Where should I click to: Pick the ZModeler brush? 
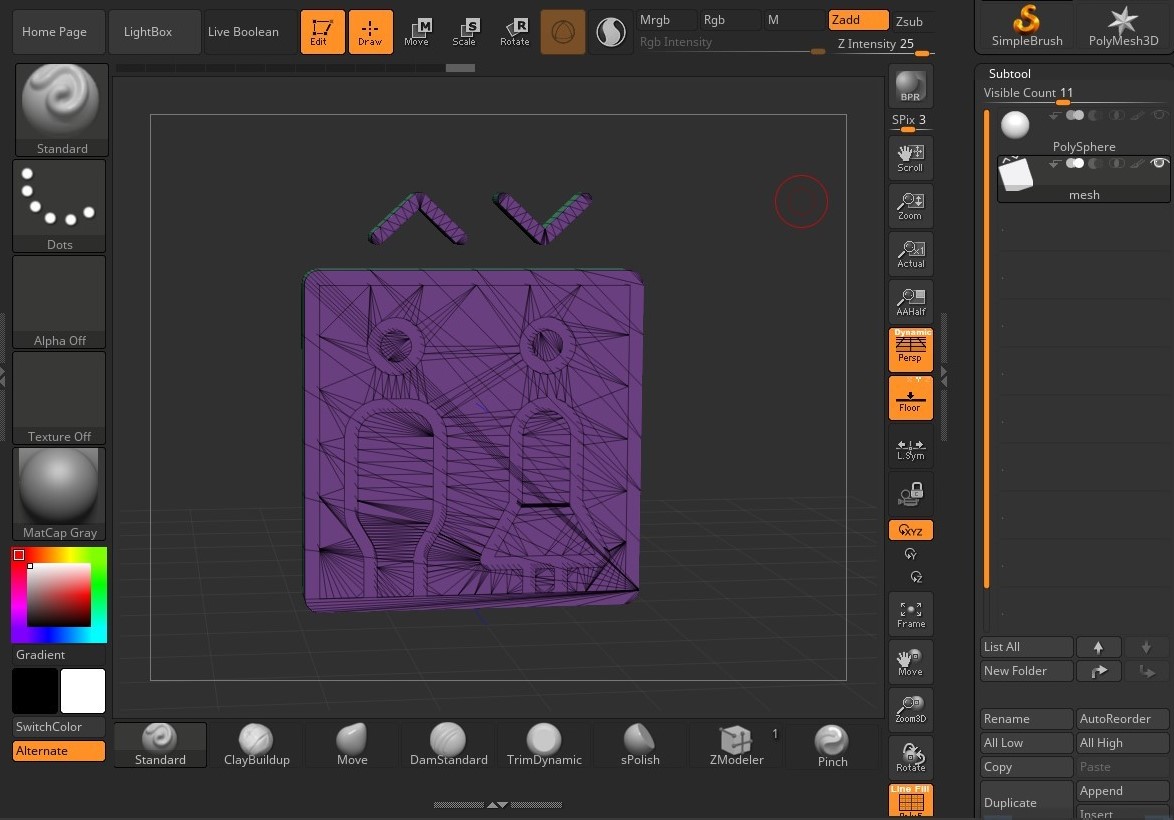click(737, 745)
